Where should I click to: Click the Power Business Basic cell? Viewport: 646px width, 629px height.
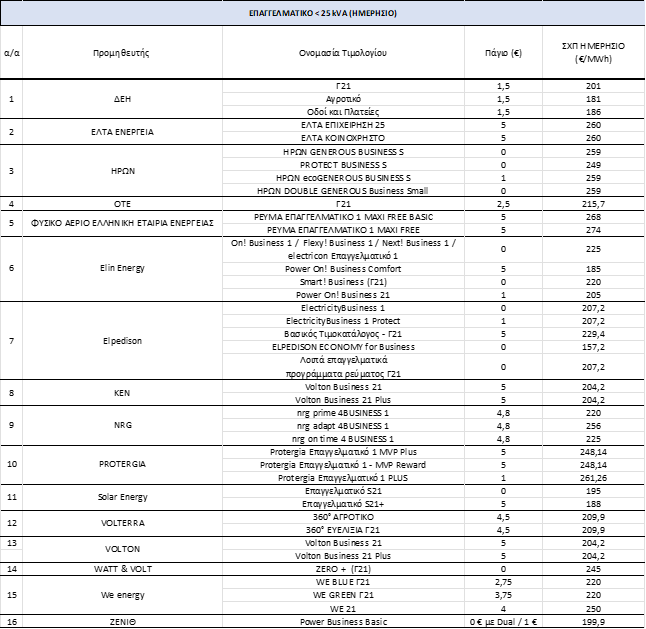point(343,622)
